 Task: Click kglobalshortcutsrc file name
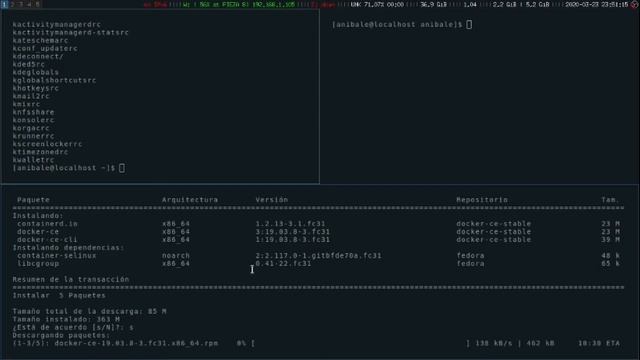54,80
